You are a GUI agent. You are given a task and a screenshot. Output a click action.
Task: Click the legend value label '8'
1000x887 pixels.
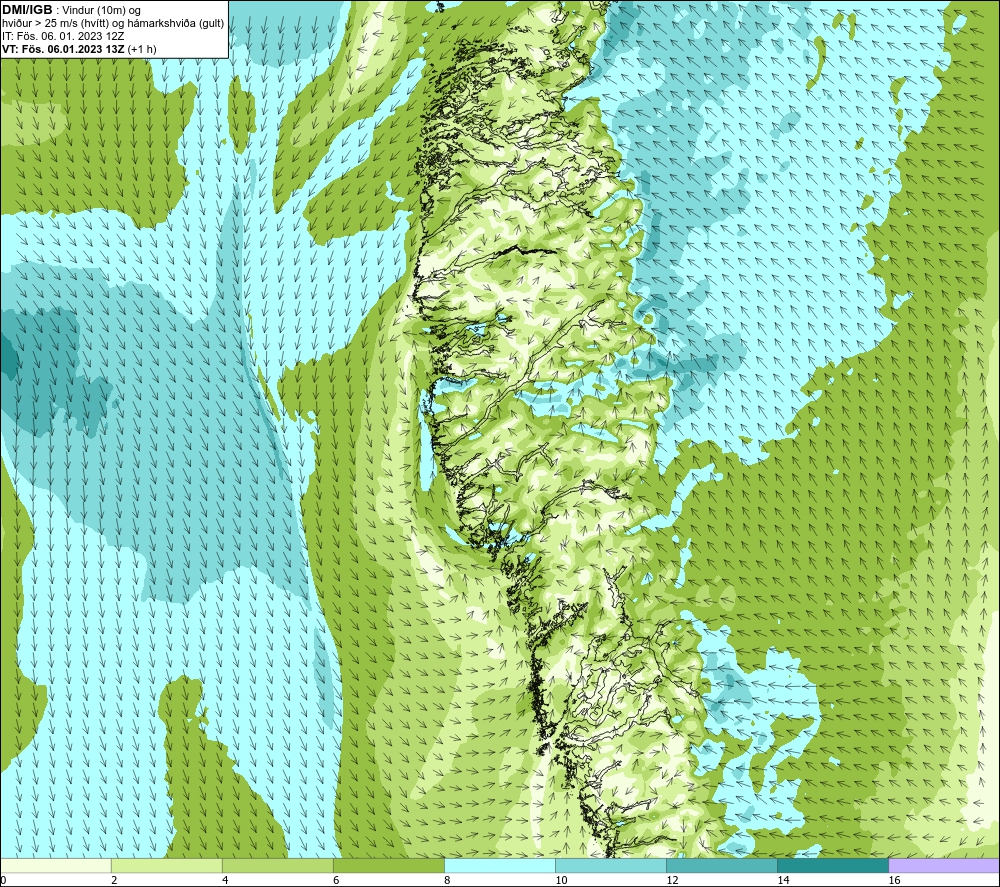point(446,881)
